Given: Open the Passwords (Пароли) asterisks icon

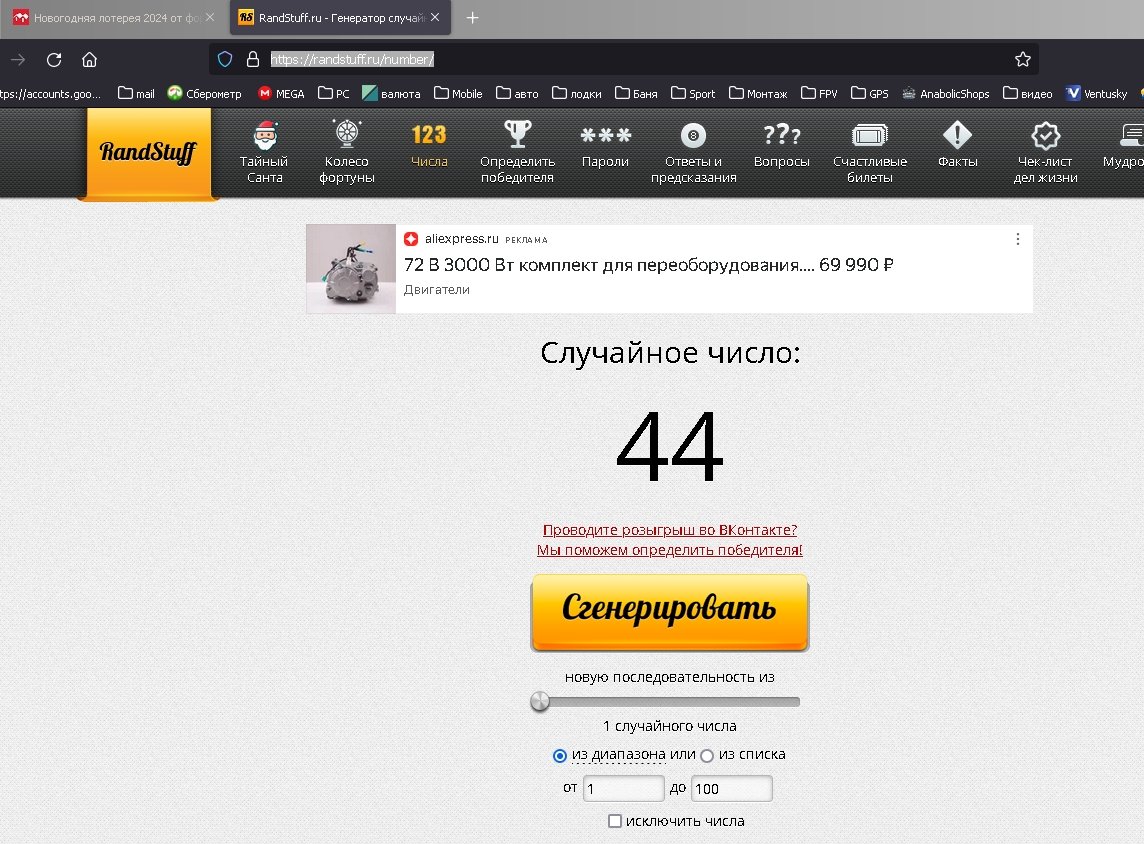Looking at the screenshot, I should (x=605, y=135).
